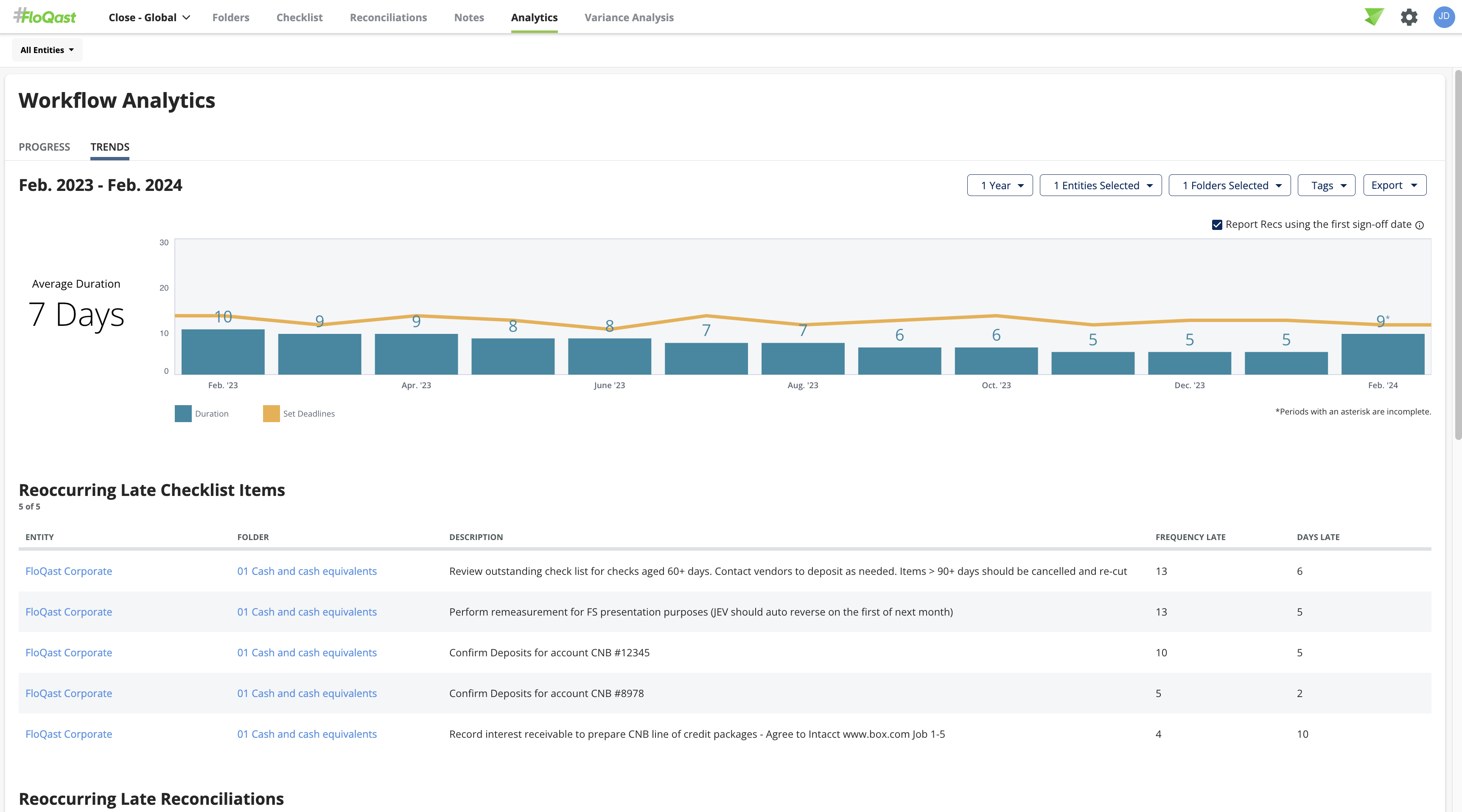The width and height of the screenshot is (1462, 812).
Task: Open the 1 Year range dropdown
Action: coord(1000,185)
